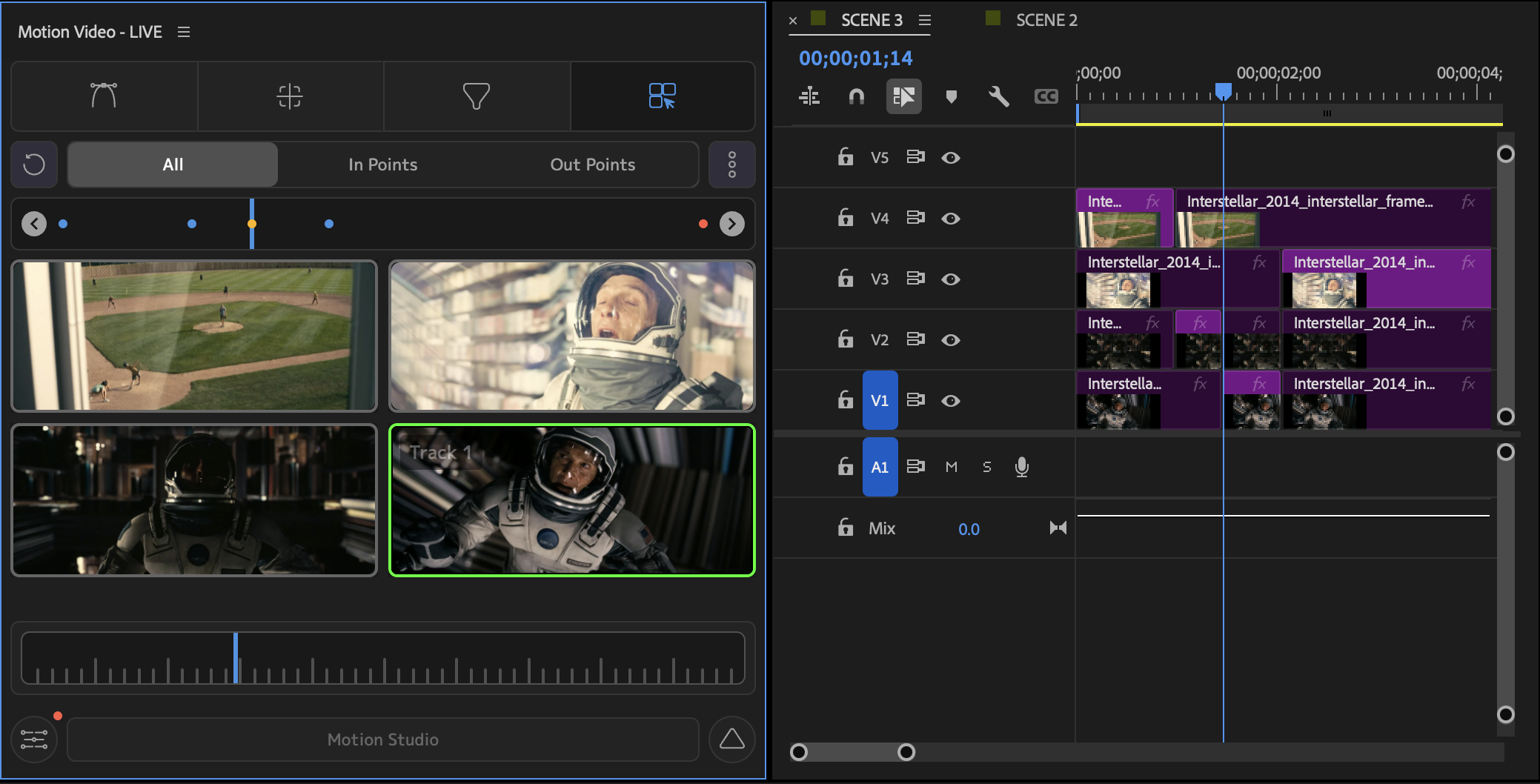Click the Motion Studio button

(382, 740)
